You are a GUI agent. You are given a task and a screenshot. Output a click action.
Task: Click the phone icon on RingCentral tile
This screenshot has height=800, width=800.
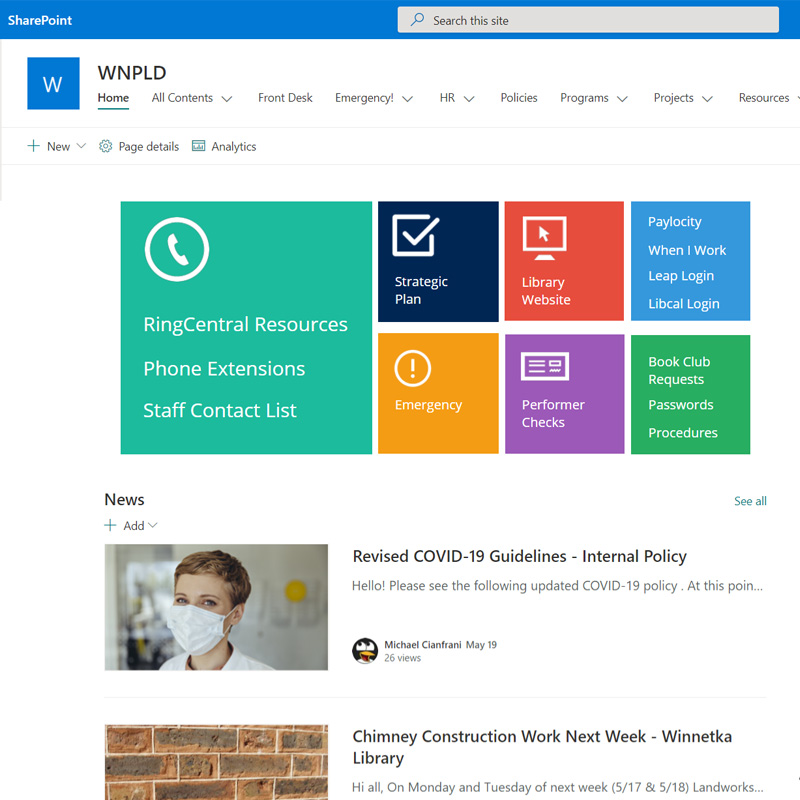[x=177, y=249]
